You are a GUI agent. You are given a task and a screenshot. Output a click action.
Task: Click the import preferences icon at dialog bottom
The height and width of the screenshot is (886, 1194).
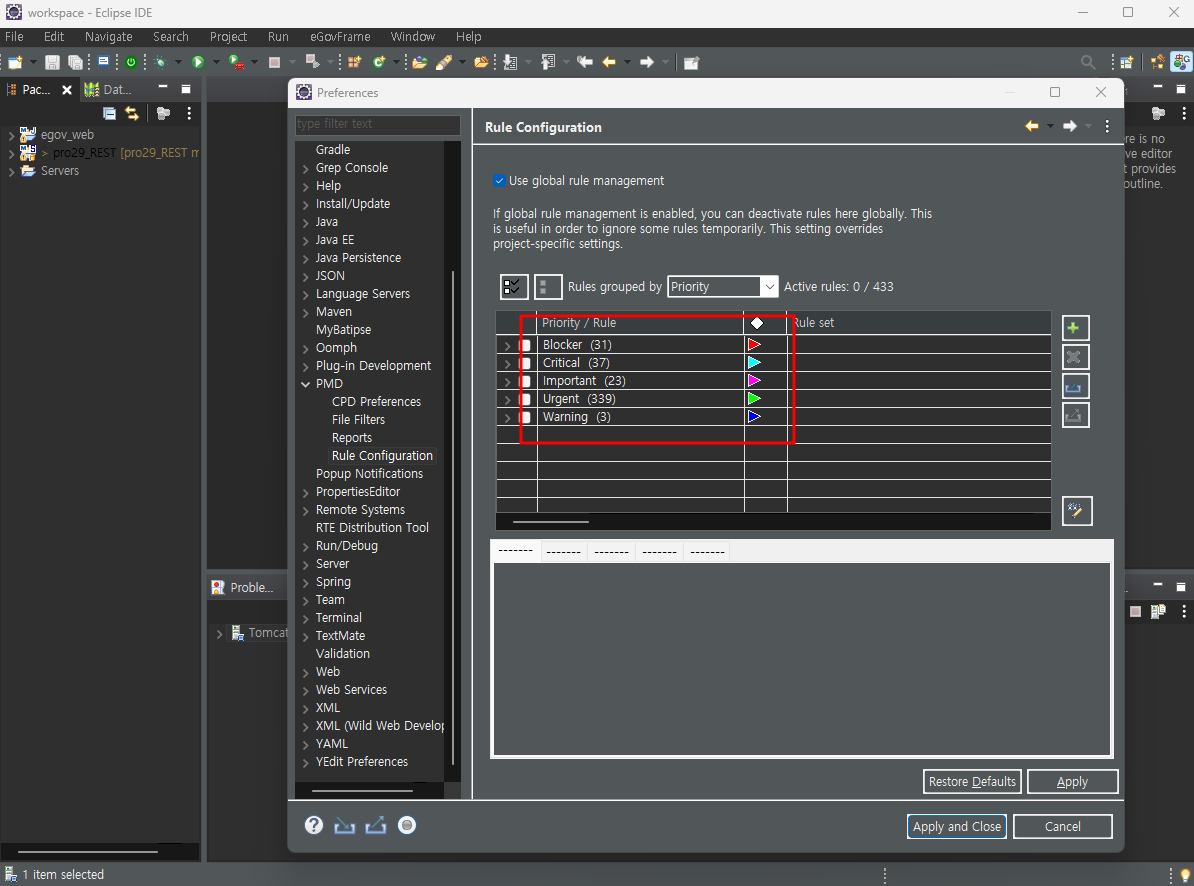[x=344, y=826]
